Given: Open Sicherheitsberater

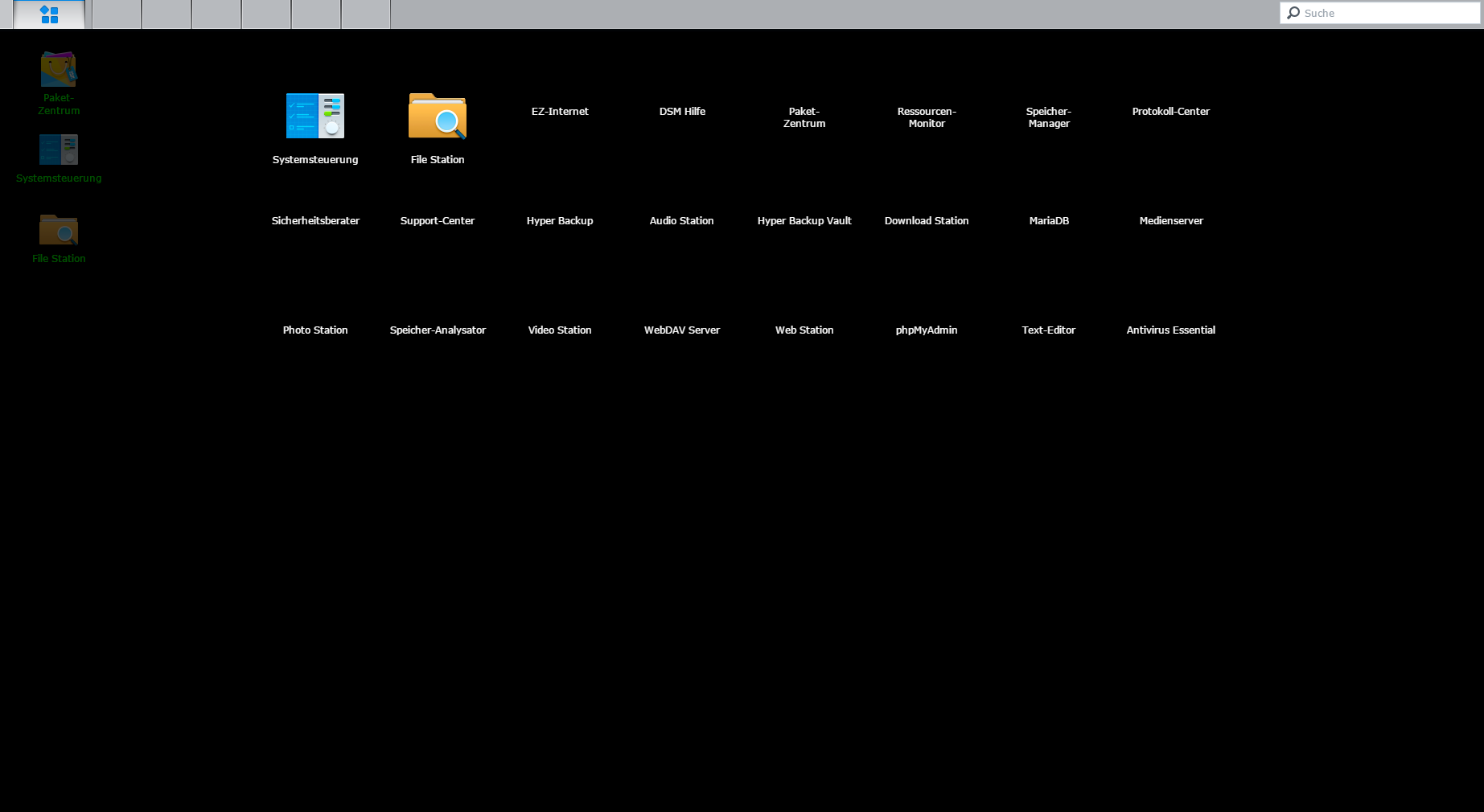Looking at the screenshot, I should click(315, 221).
